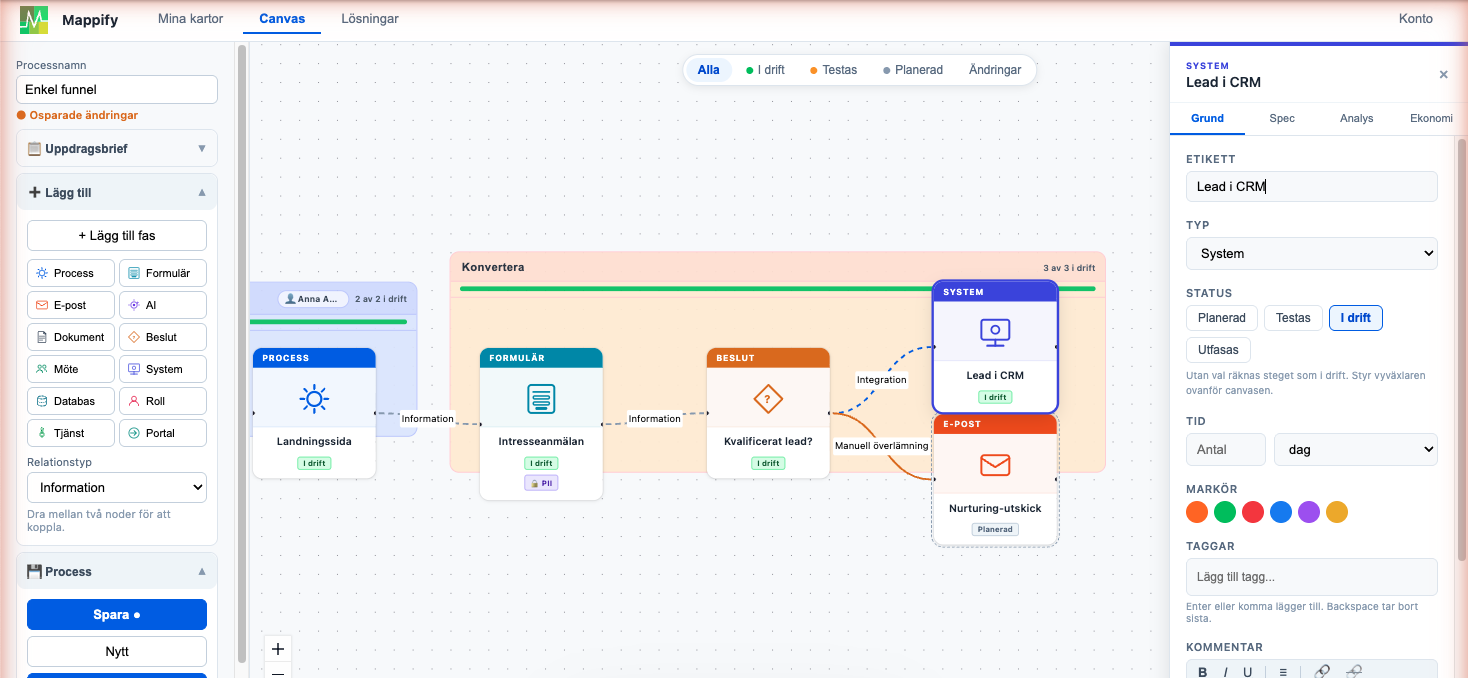Collapse the Process save section
This screenshot has width=1468, height=678.
pyautogui.click(x=117, y=572)
